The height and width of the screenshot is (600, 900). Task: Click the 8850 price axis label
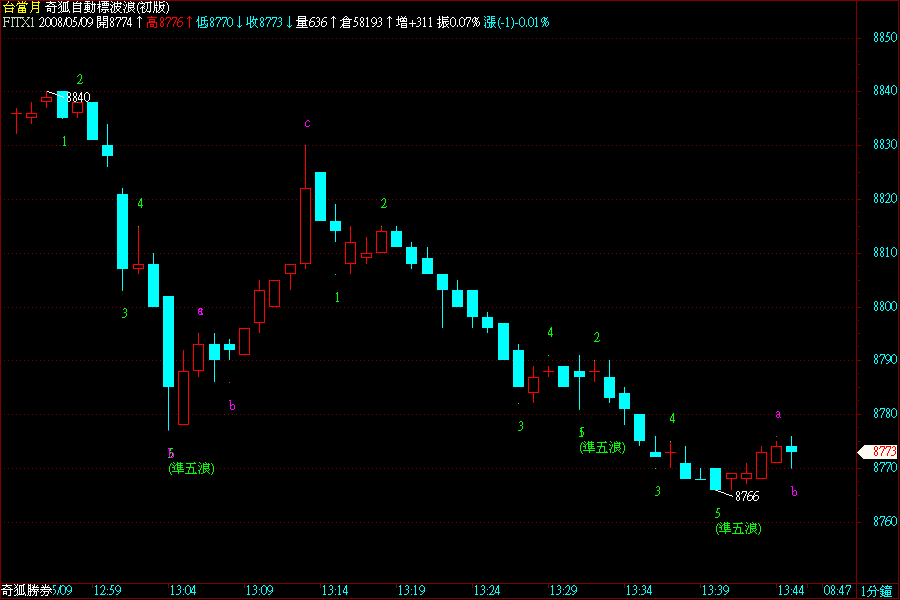pos(885,37)
